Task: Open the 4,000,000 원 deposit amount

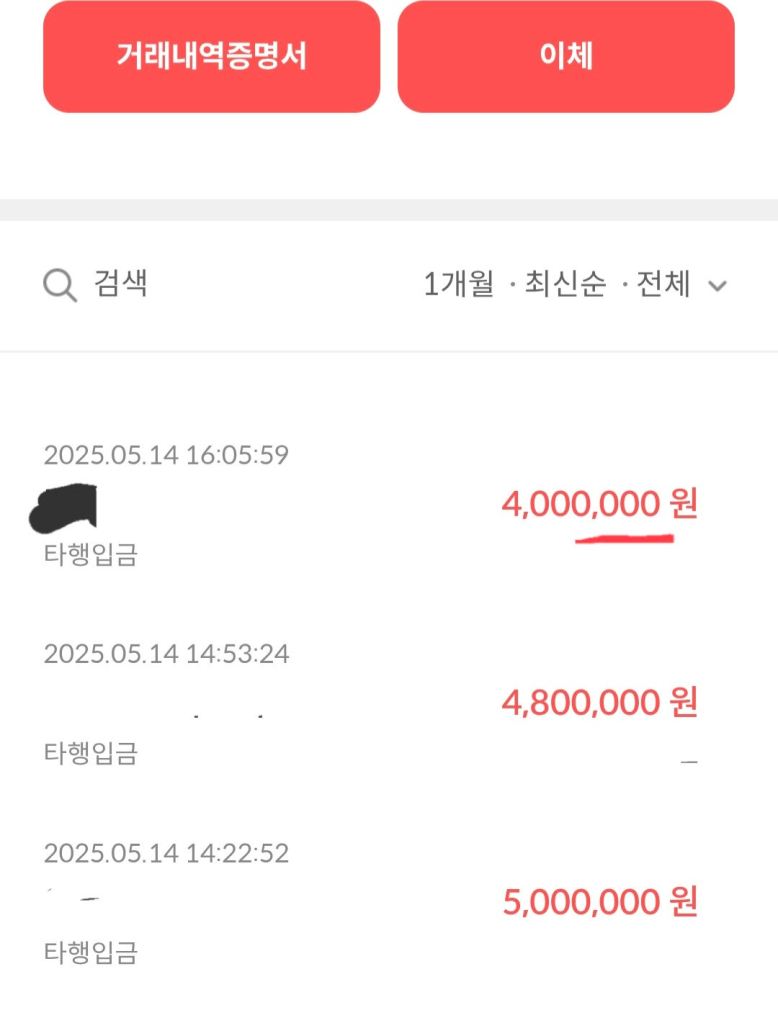Action: [x=599, y=505]
